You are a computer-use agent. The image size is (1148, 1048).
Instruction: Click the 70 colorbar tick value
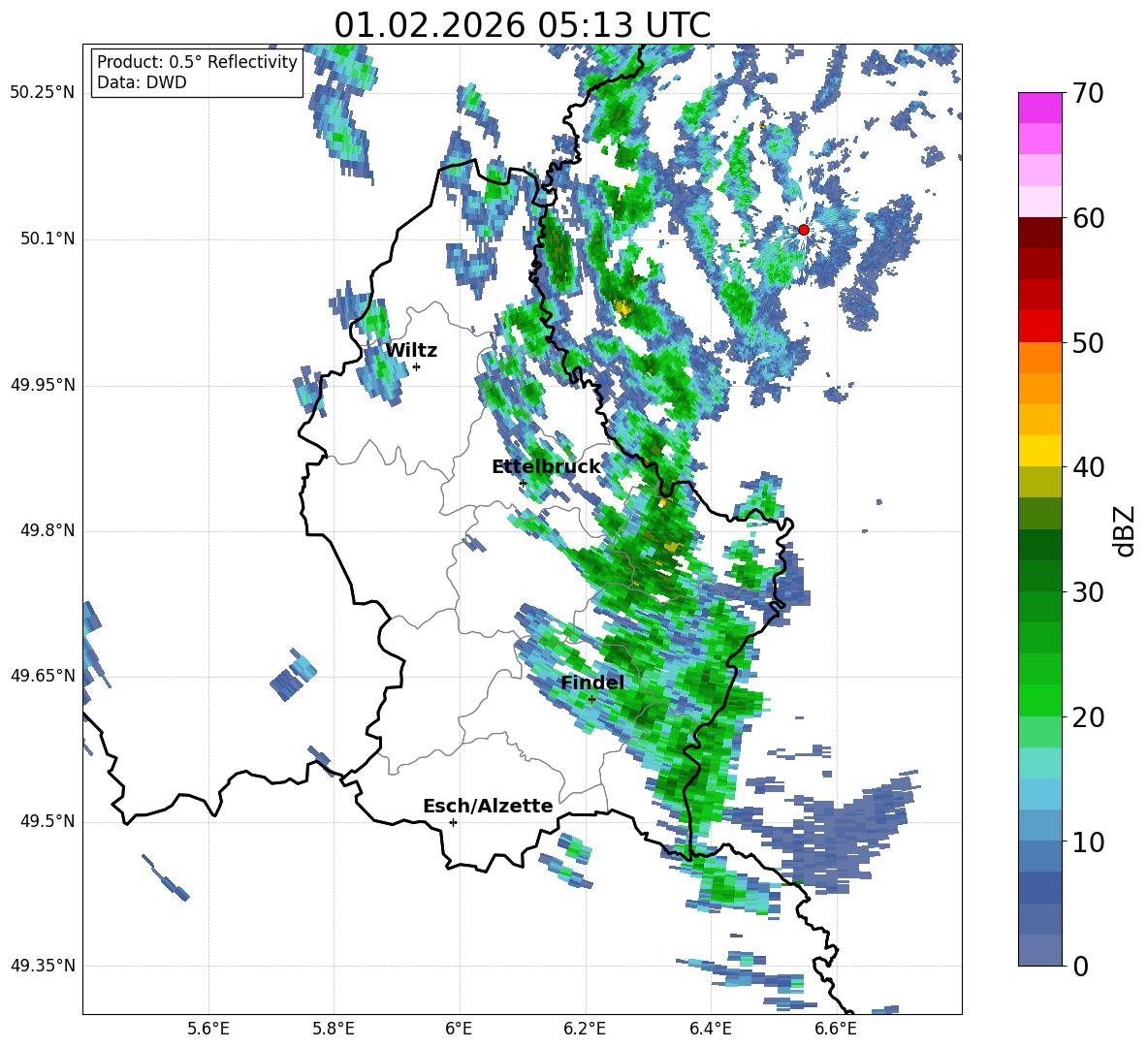(1088, 93)
